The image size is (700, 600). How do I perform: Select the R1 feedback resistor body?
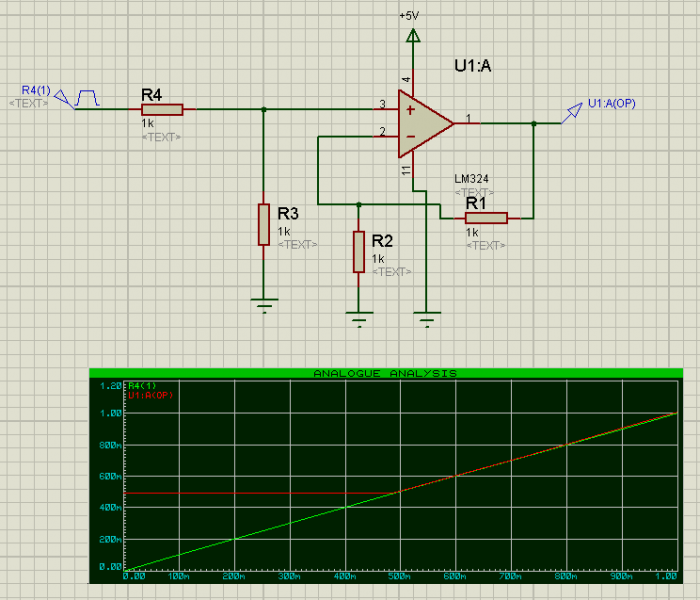pyautogui.click(x=485, y=217)
